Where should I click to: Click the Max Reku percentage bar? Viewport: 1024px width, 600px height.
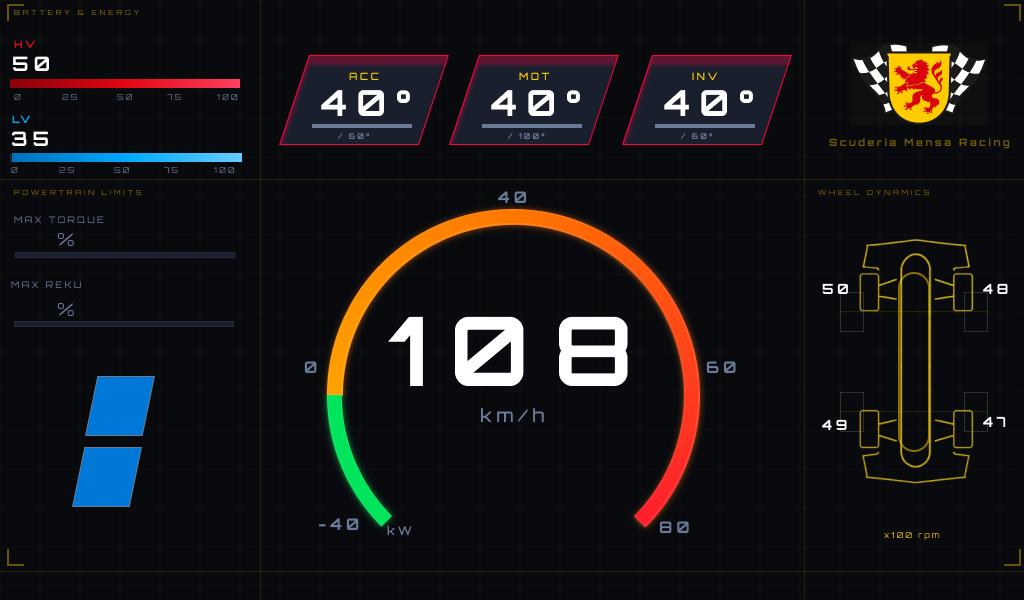124,324
